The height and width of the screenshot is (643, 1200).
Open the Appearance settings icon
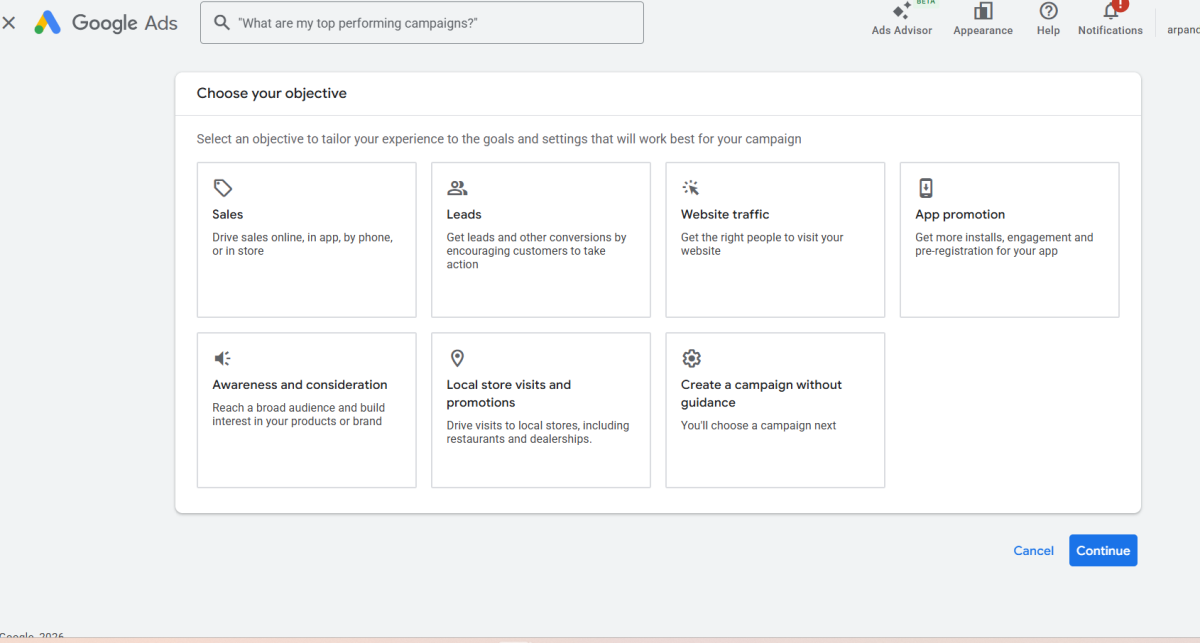tap(983, 11)
